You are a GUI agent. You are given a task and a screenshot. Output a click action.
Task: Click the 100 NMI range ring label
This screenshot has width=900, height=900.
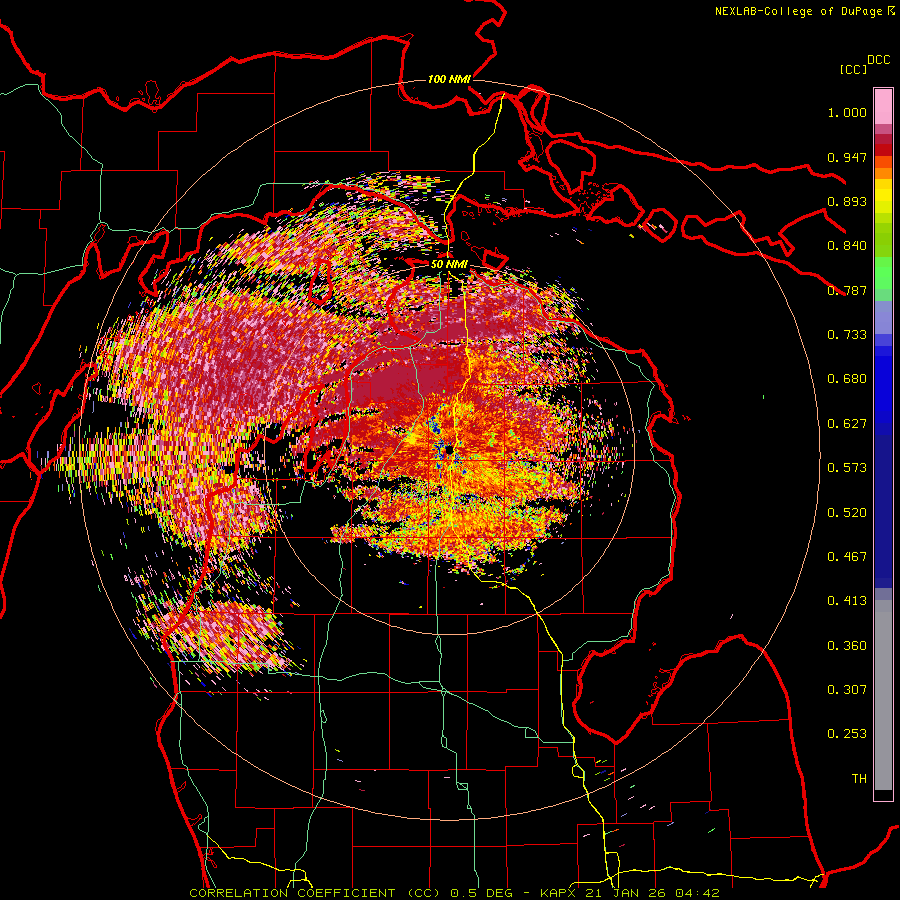coord(449,79)
